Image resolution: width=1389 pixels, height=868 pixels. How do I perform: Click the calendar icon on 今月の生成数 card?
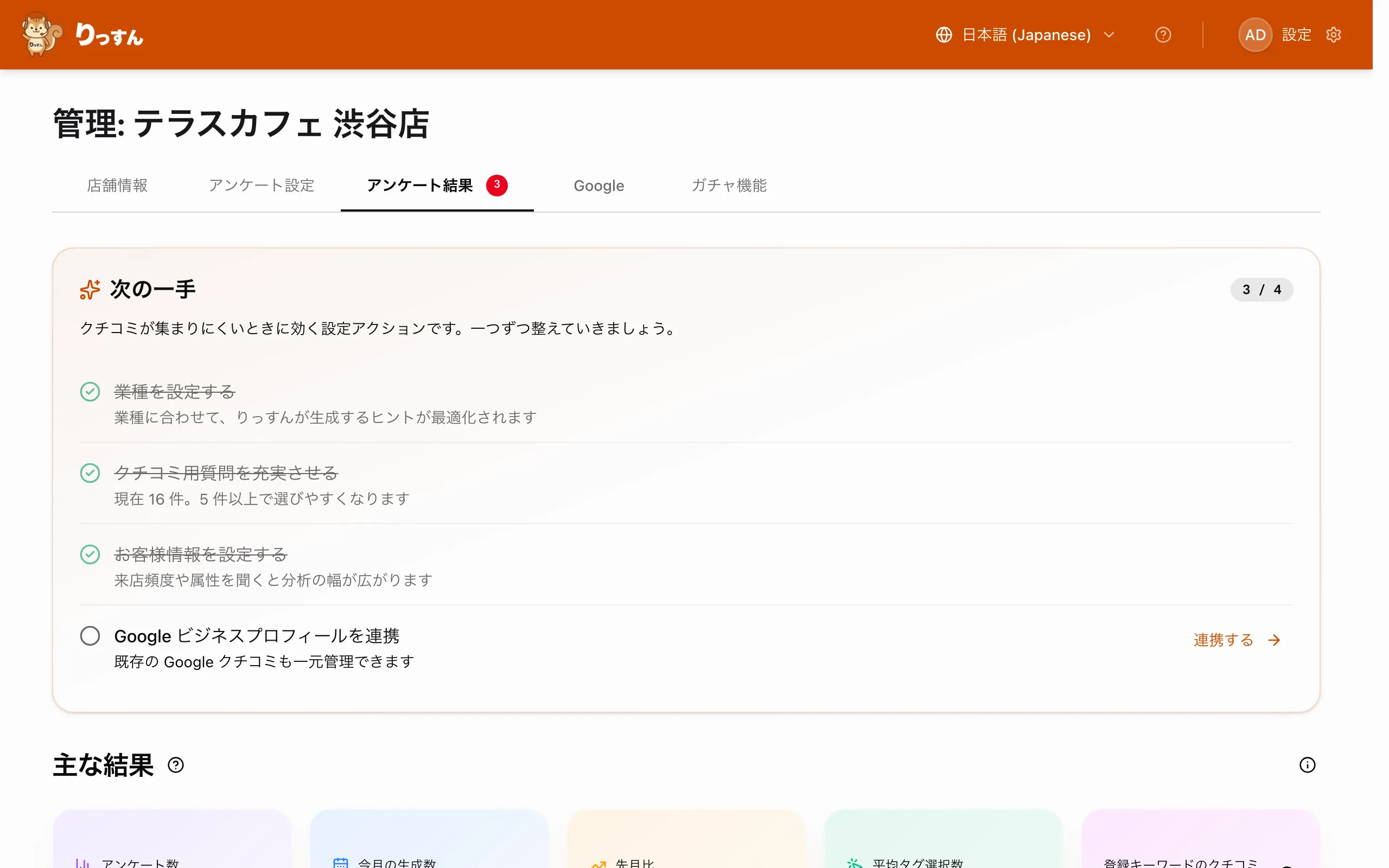pyautogui.click(x=340, y=863)
